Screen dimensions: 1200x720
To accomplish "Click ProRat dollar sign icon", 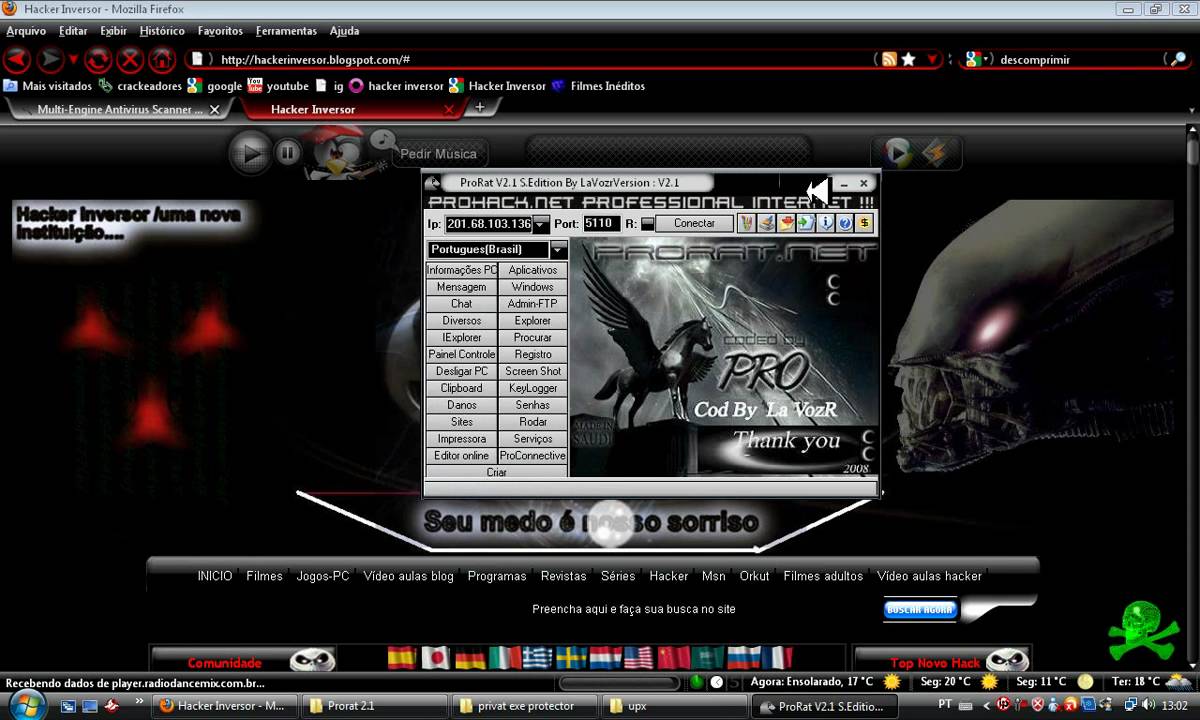I will click(x=865, y=223).
